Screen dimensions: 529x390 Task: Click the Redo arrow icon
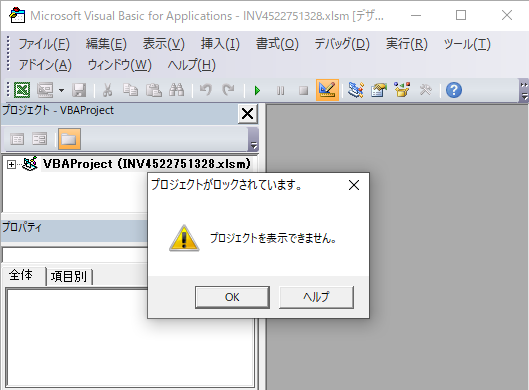(228, 90)
